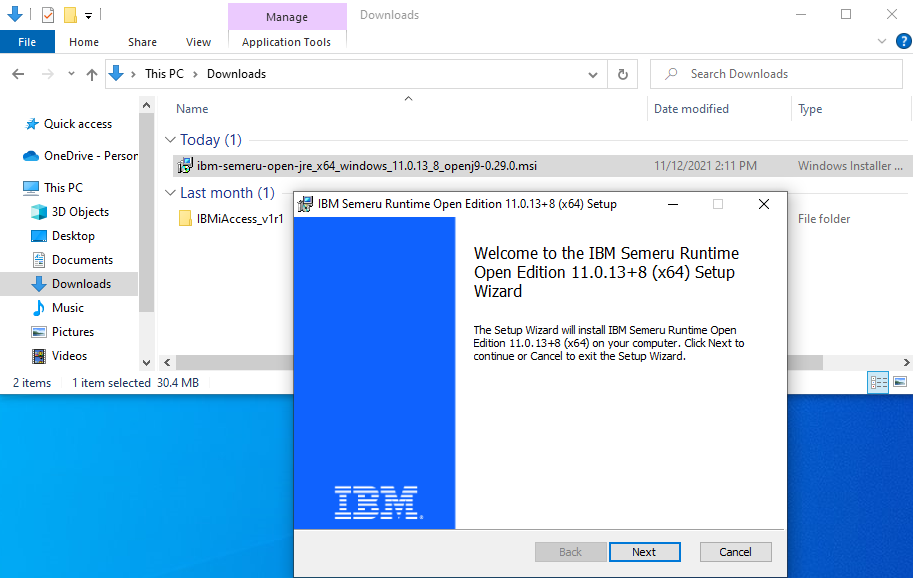Click file list horizontal scroll right arrow
Image resolution: width=913 pixels, height=578 pixels.
[x=906, y=363]
